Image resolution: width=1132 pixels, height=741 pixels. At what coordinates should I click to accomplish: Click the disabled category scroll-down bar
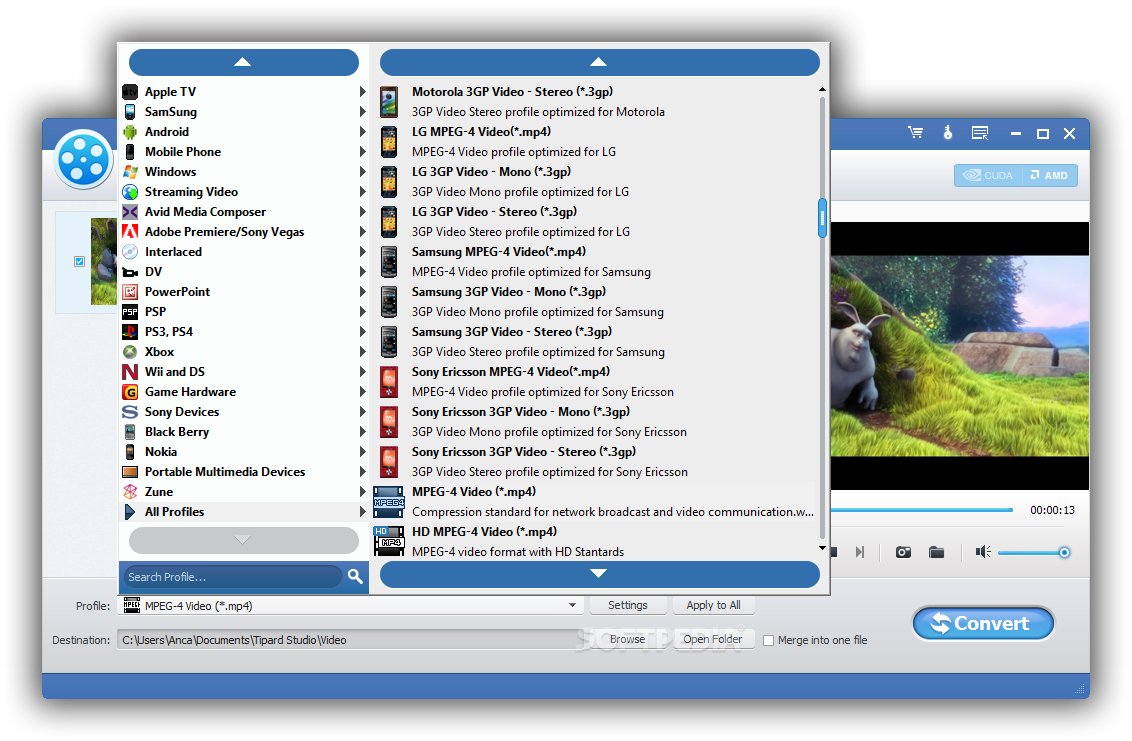[x=243, y=540]
